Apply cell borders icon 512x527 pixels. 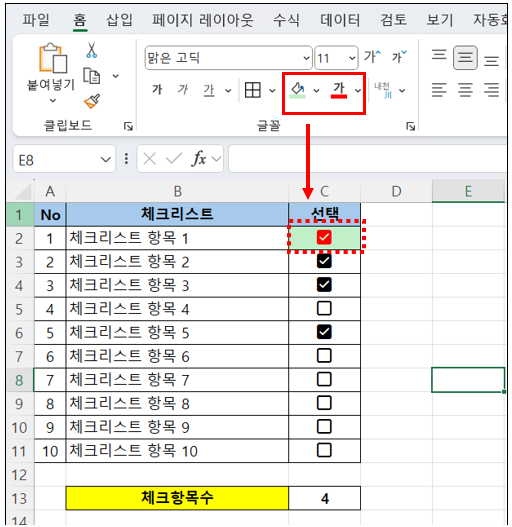(252, 90)
